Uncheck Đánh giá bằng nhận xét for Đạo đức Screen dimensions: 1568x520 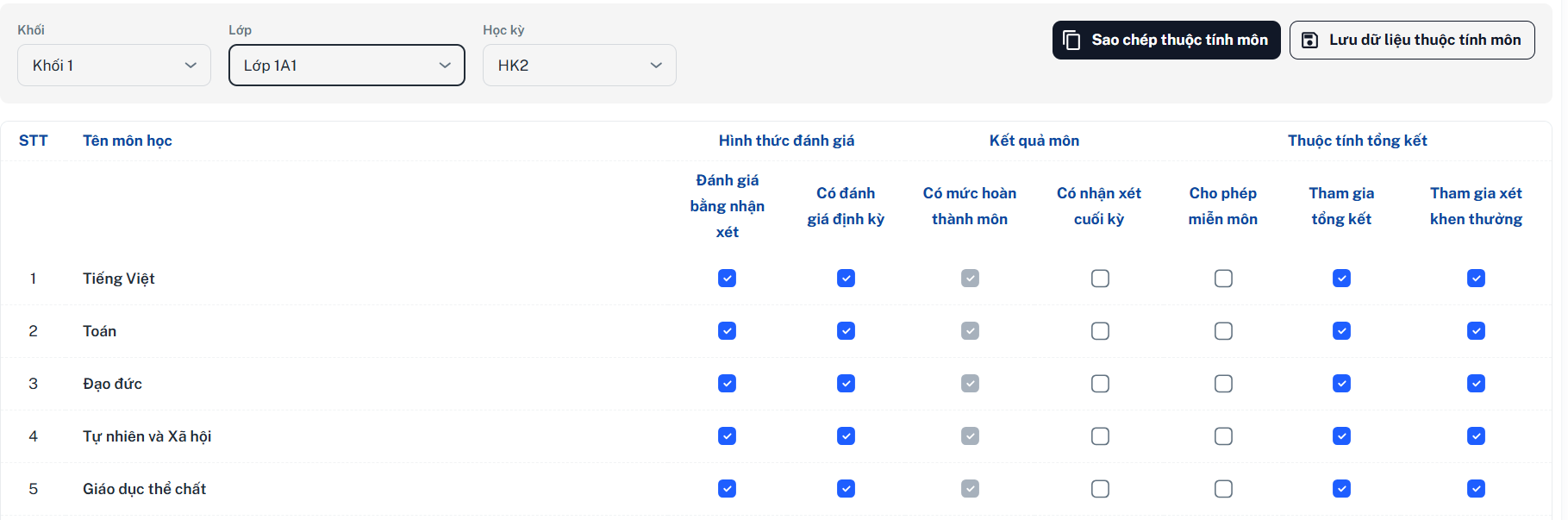tap(728, 384)
